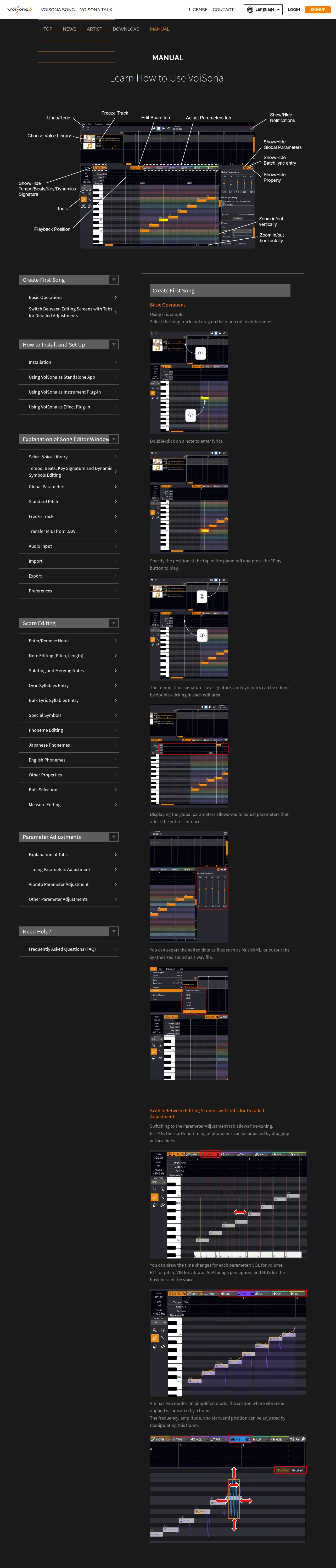Click the chevron on Enter/Remove Notes
Image resolution: width=336 pixels, height=1568 pixels.
tap(116, 641)
